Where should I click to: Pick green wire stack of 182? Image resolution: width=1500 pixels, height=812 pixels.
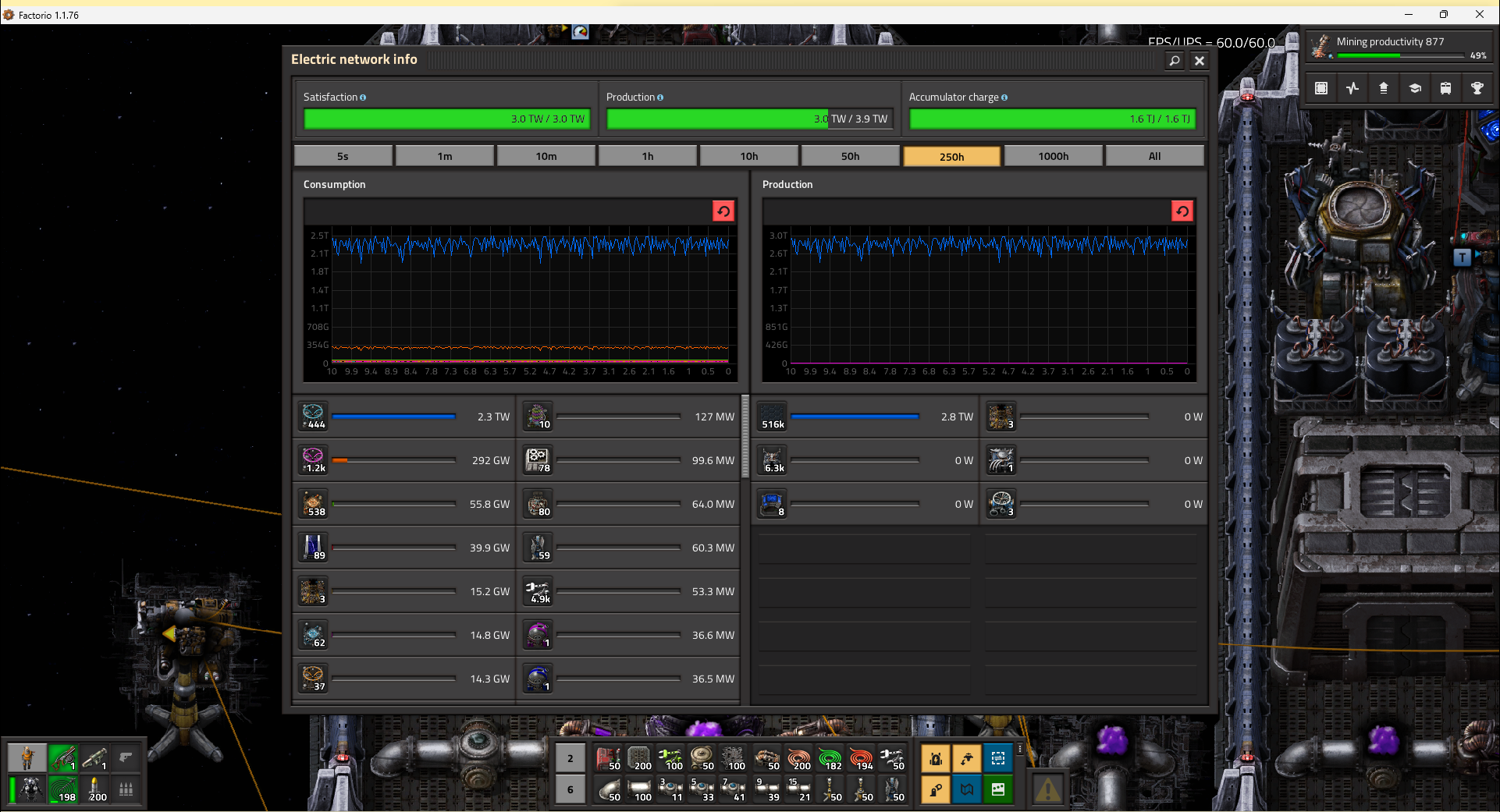coord(830,758)
